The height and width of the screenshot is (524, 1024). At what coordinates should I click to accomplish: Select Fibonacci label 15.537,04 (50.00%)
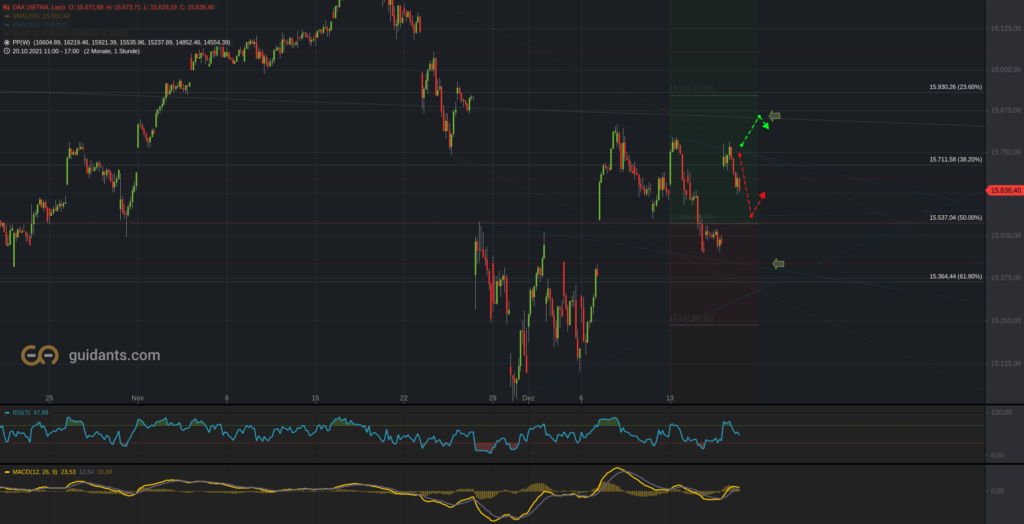click(x=955, y=218)
